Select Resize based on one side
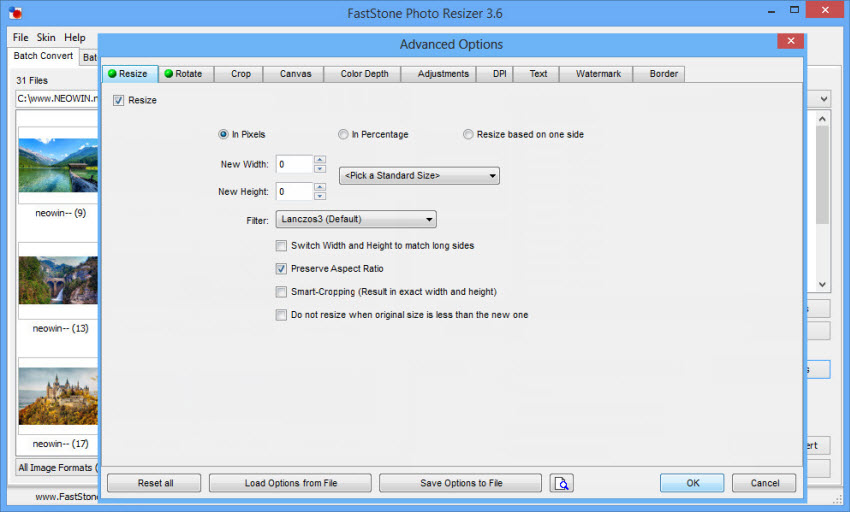The height and width of the screenshot is (512, 850). [x=468, y=134]
